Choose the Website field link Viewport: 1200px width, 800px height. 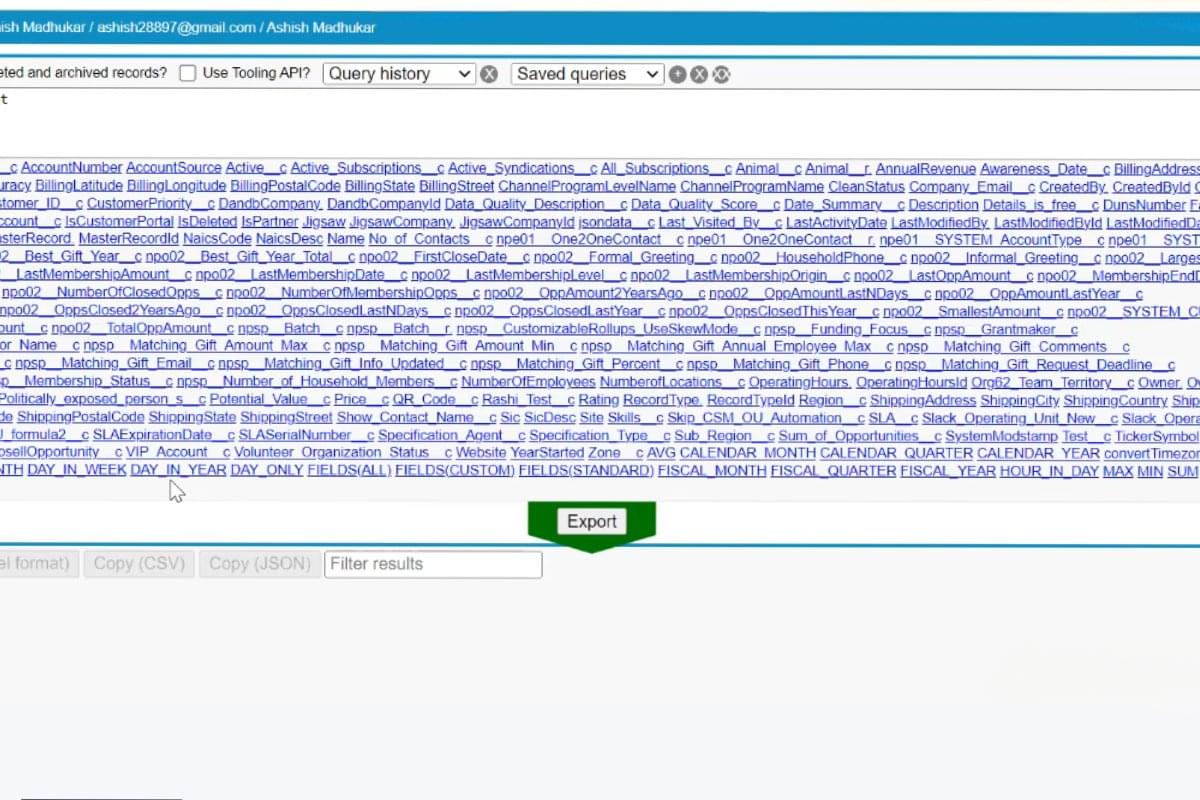[481, 453]
